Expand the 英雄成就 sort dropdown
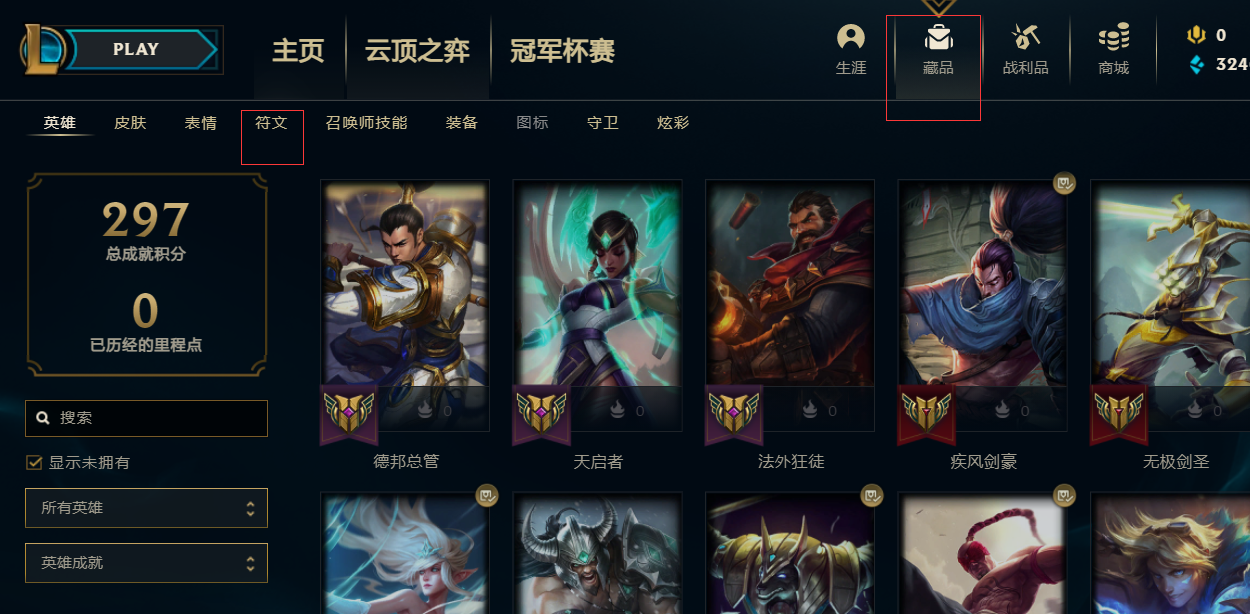 (x=146, y=563)
